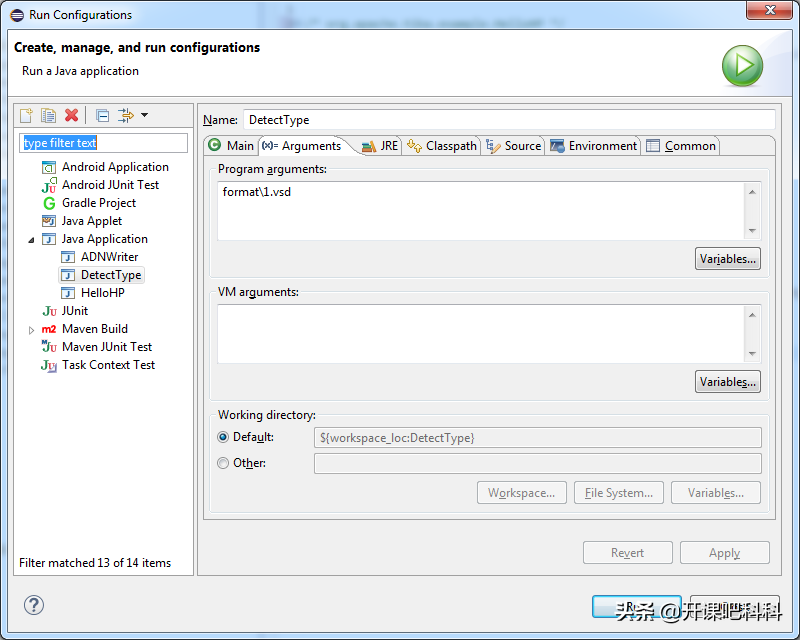This screenshot has width=800, height=640.
Task: Click the New launch configuration icon
Action: coord(27,115)
